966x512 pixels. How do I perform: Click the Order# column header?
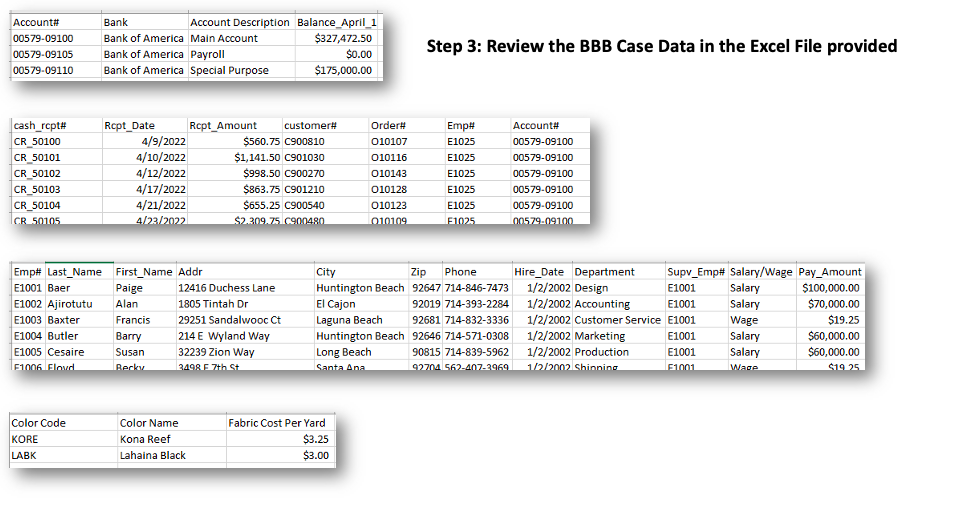pyautogui.click(x=388, y=125)
